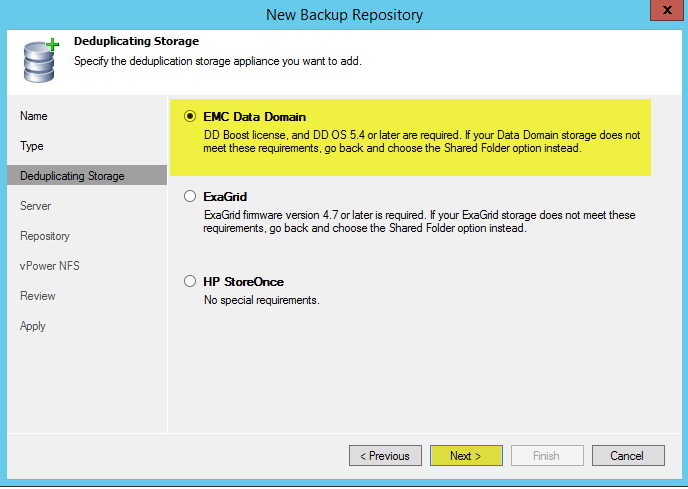Click the 'New Backup Repository' window title
688x489 pixels.
coord(344,15)
